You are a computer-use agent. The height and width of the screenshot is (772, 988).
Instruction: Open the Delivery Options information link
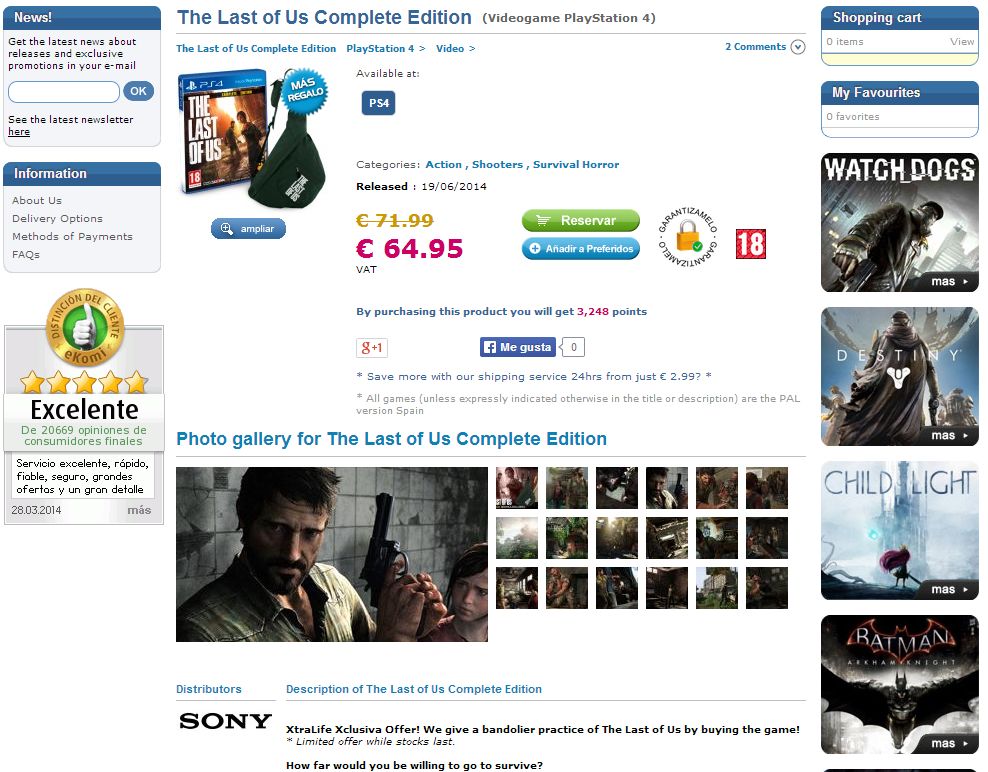click(x=57, y=219)
